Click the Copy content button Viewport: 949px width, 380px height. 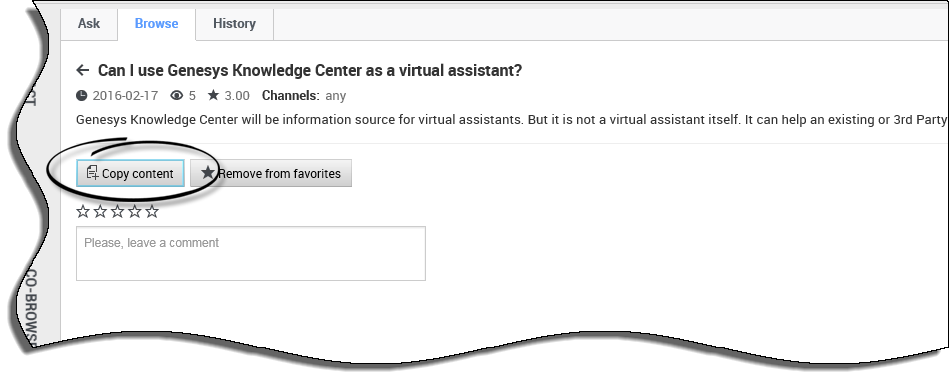click(130, 173)
